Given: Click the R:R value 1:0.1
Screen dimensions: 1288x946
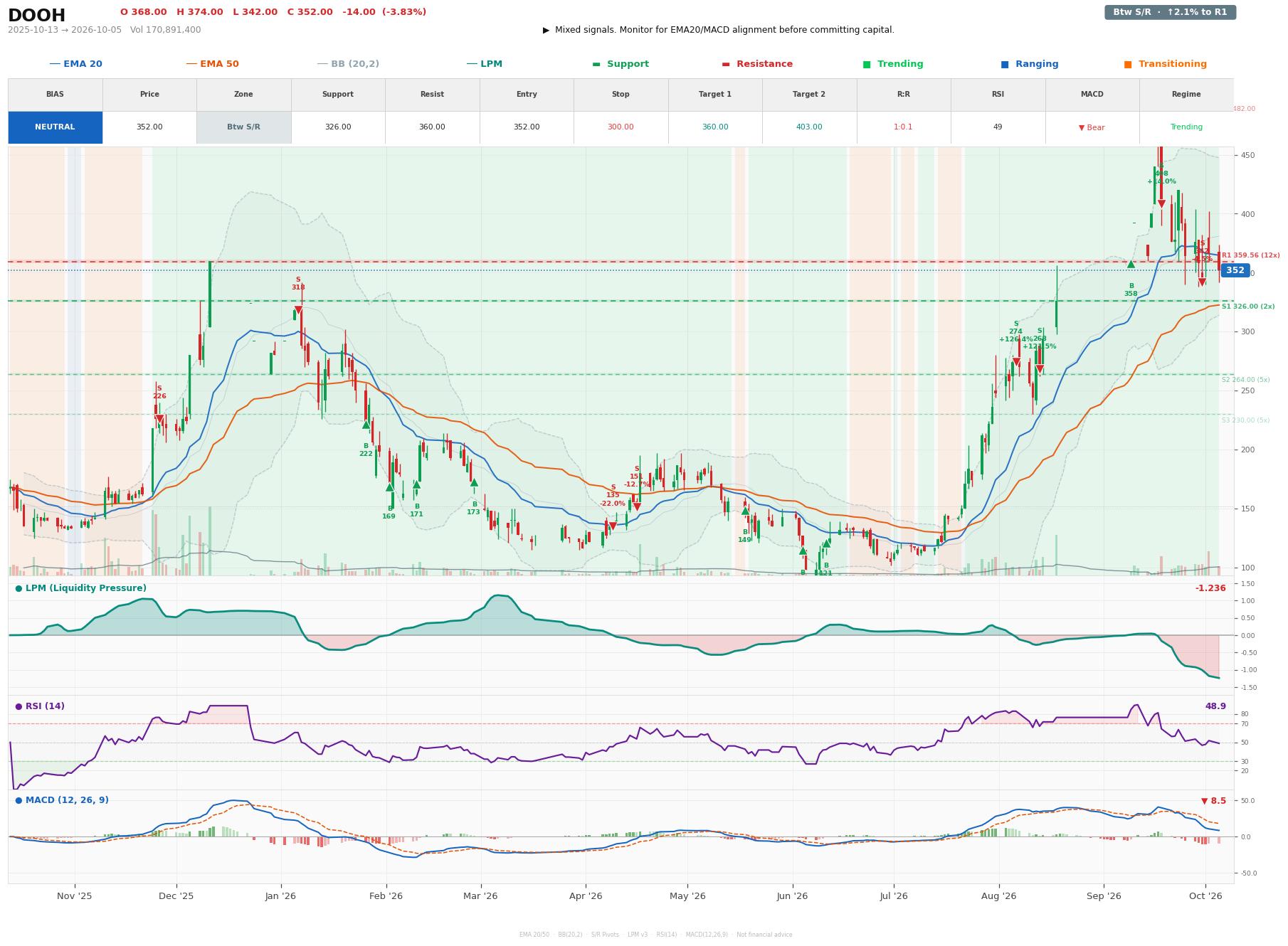Looking at the screenshot, I should 904,127.
